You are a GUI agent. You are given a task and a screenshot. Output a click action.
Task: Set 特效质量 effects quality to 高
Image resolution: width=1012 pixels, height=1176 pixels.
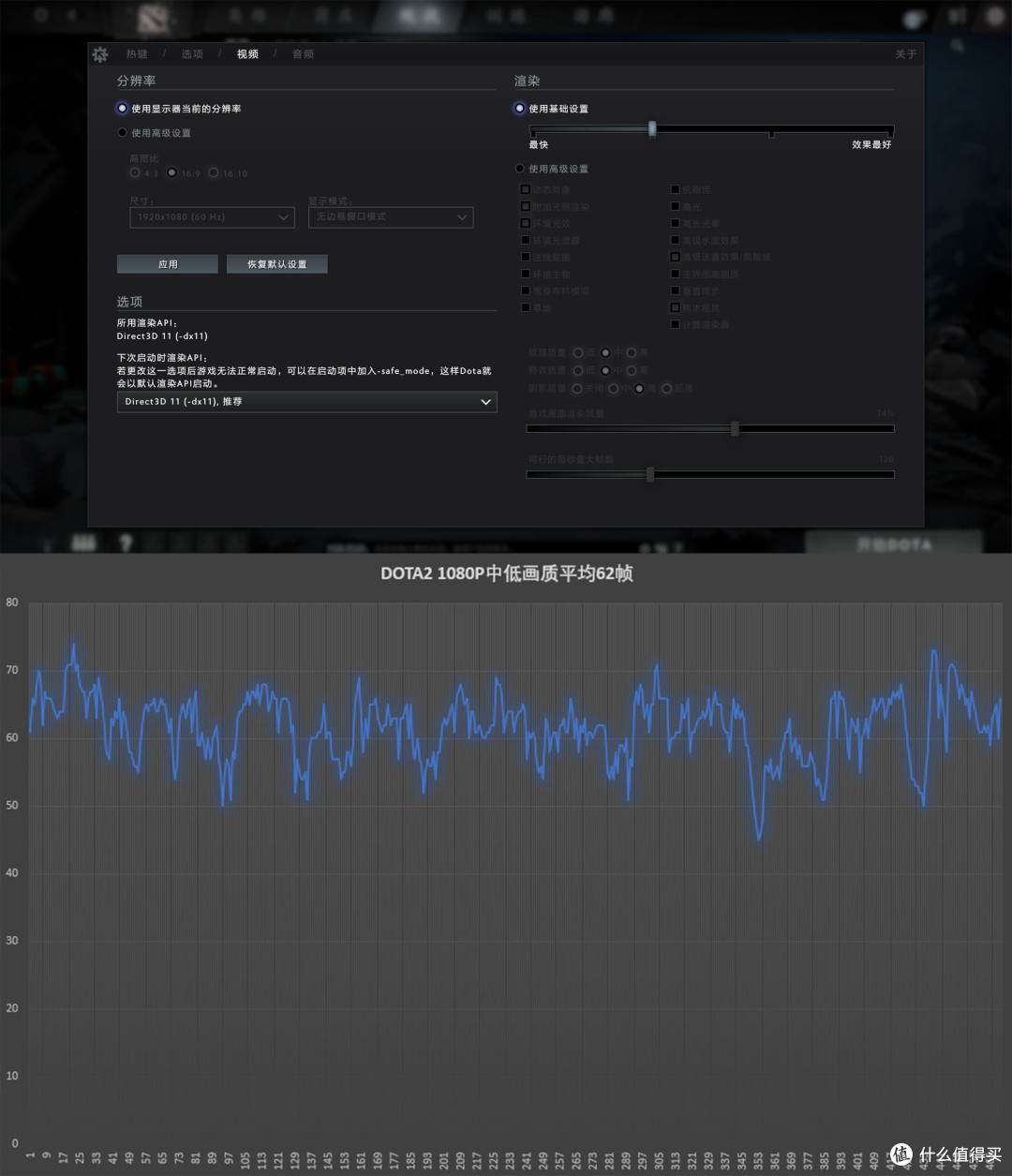click(632, 370)
